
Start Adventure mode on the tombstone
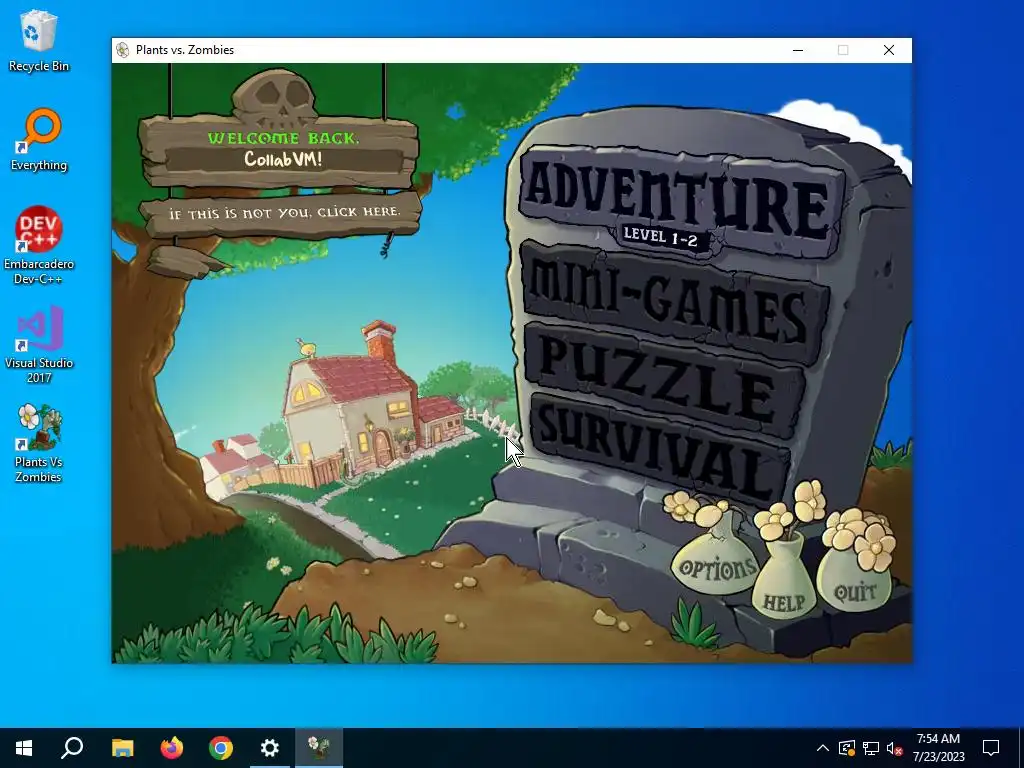pyautogui.click(x=679, y=199)
